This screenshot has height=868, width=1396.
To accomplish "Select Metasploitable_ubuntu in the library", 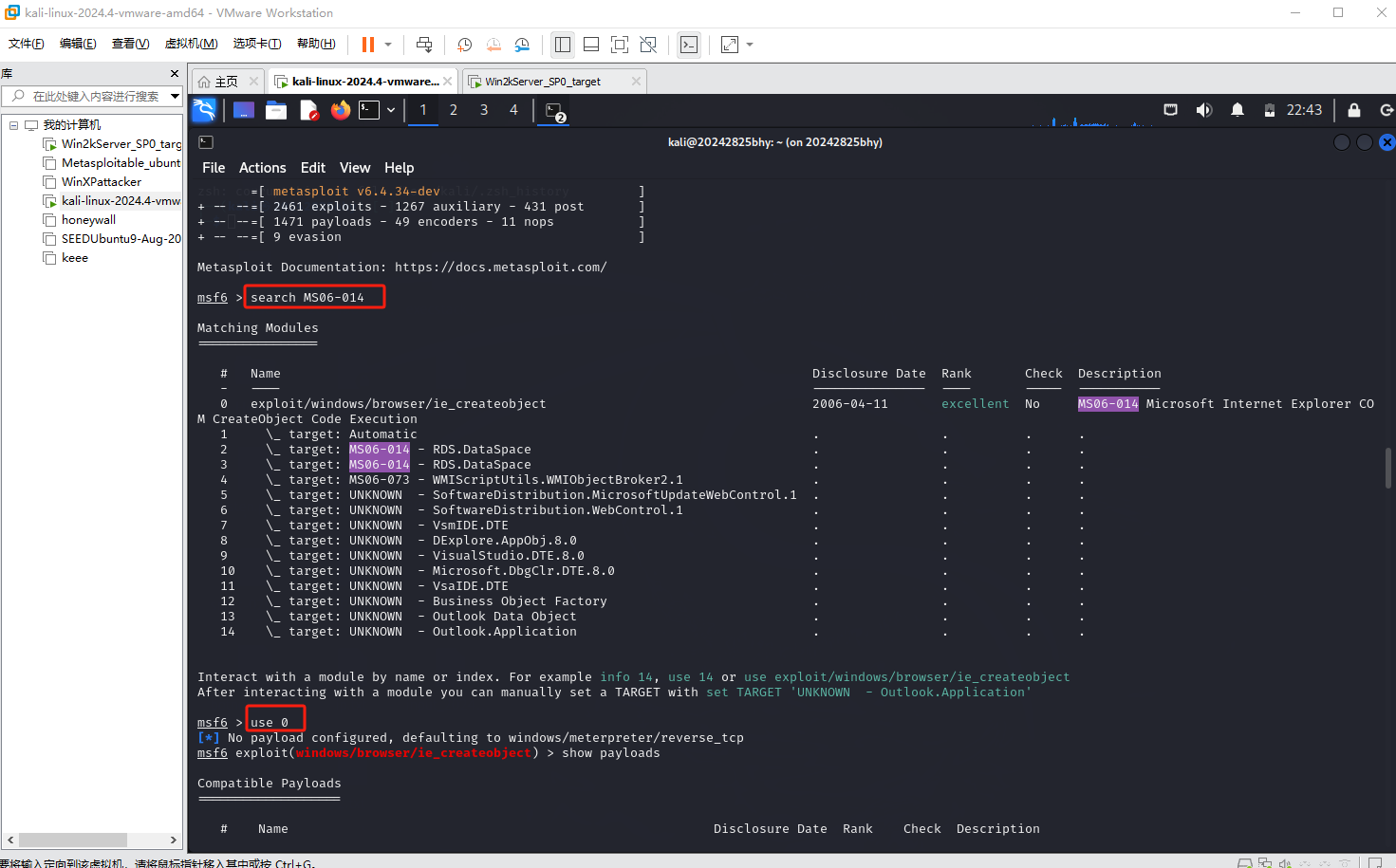I will tap(112, 163).
